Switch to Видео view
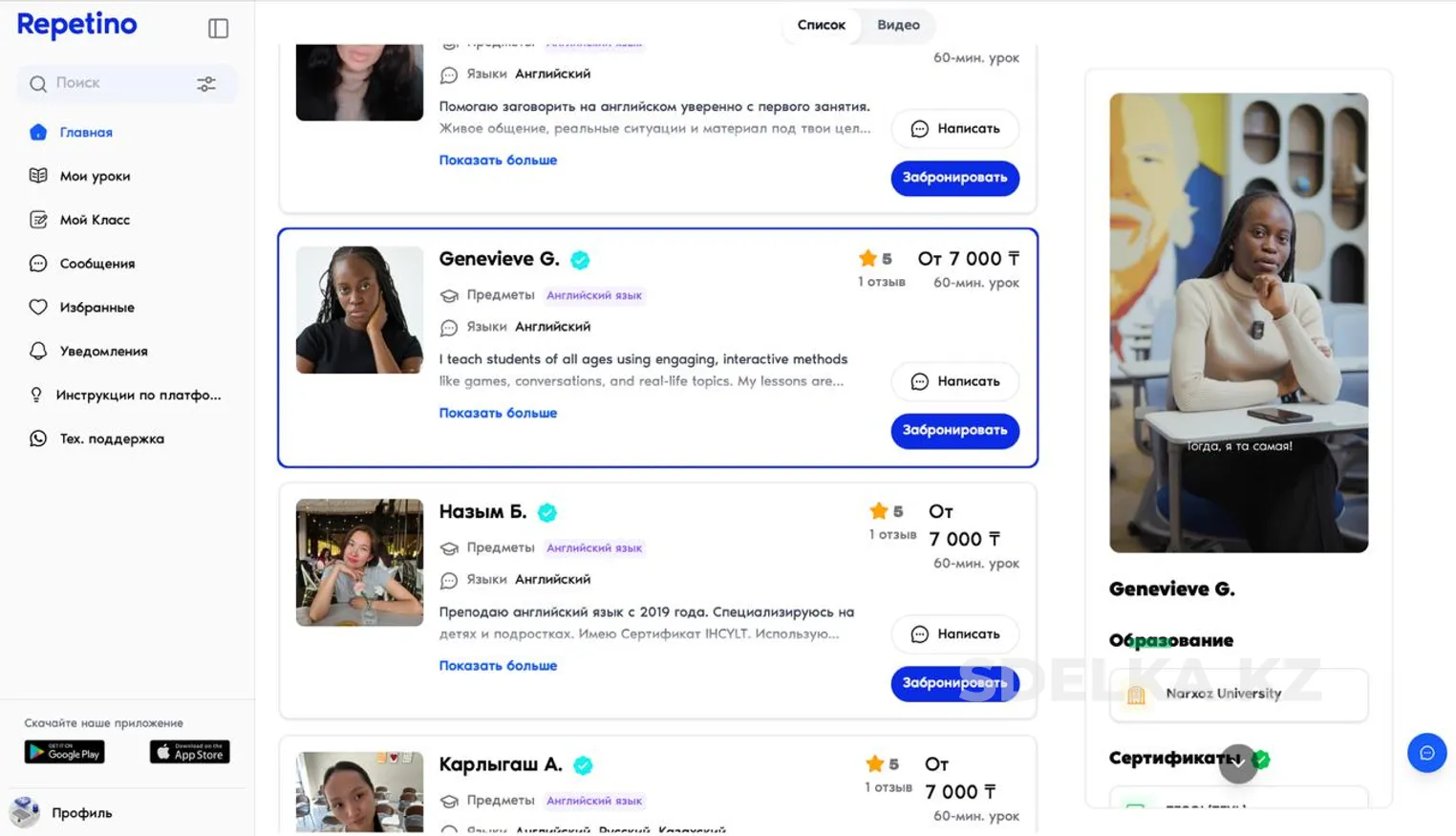Viewport: 1456px width, 836px height. pyautogui.click(x=898, y=25)
